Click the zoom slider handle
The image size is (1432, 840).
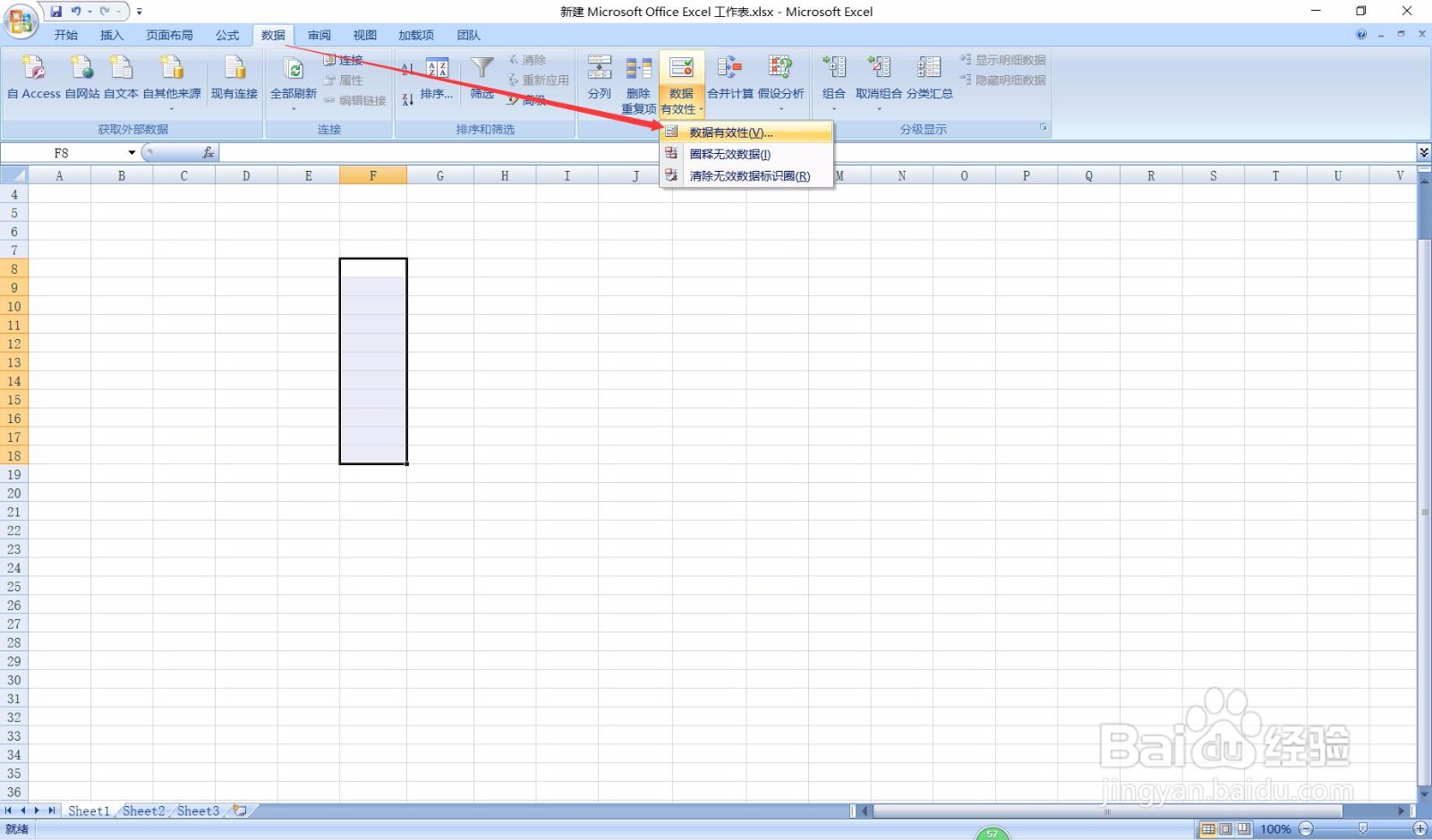point(1363,829)
